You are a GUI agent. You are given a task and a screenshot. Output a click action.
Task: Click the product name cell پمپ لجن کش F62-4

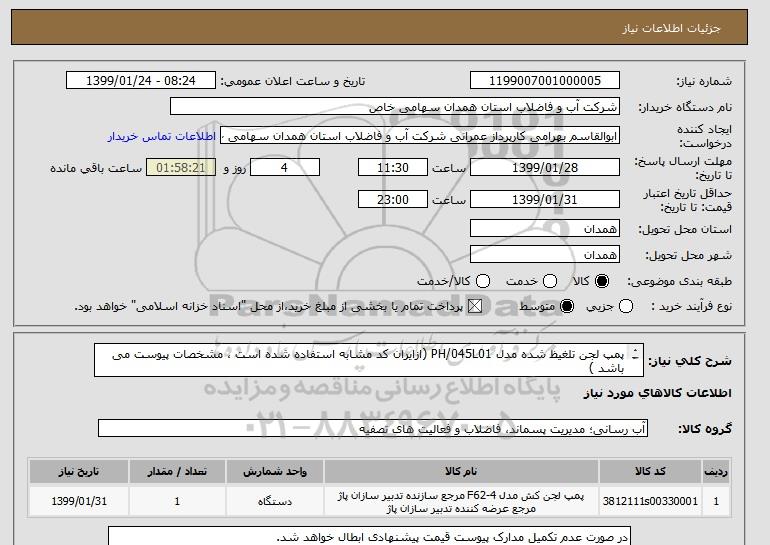click(x=461, y=501)
